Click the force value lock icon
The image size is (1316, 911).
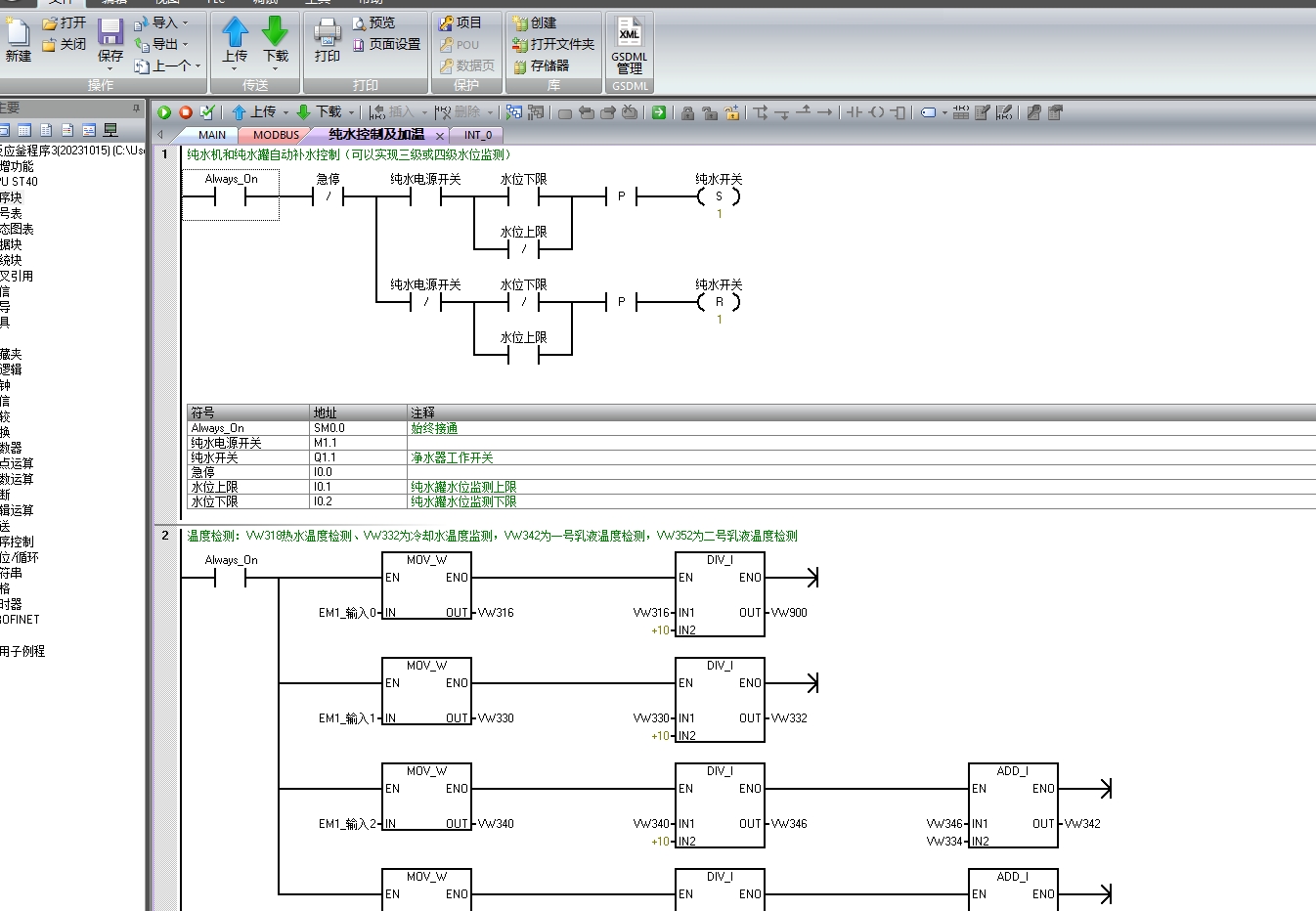(688, 112)
